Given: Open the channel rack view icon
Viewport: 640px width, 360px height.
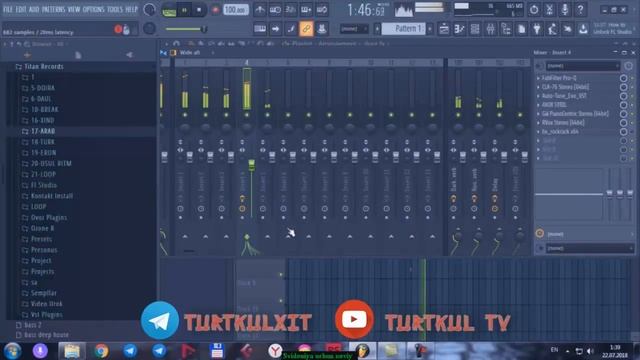Looking at the screenshot, I should (475, 29).
